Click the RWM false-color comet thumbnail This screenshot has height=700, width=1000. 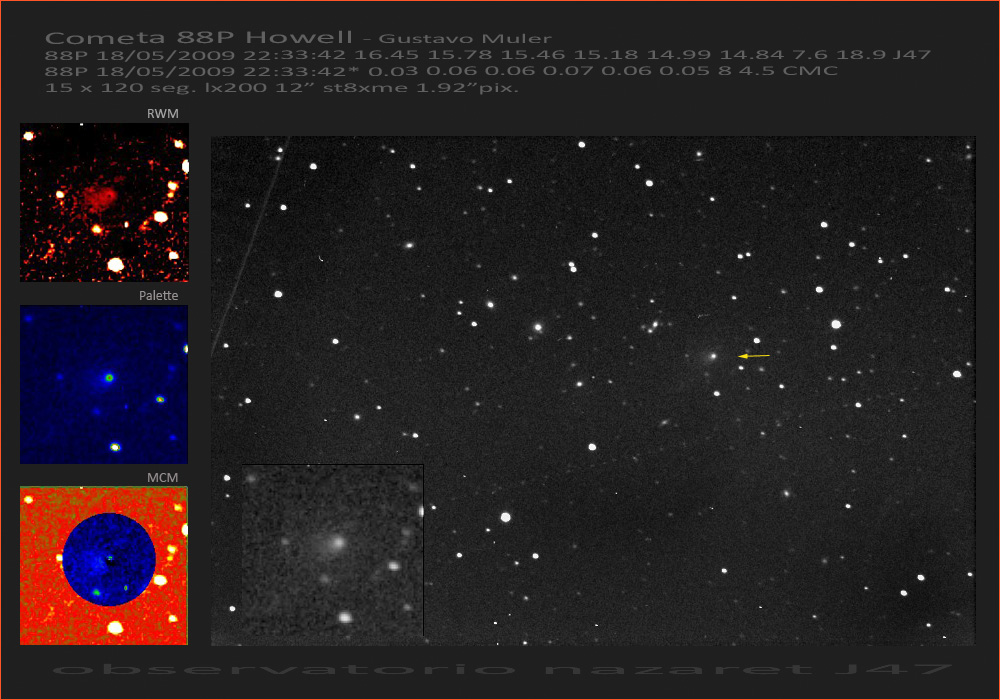click(x=105, y=202)
